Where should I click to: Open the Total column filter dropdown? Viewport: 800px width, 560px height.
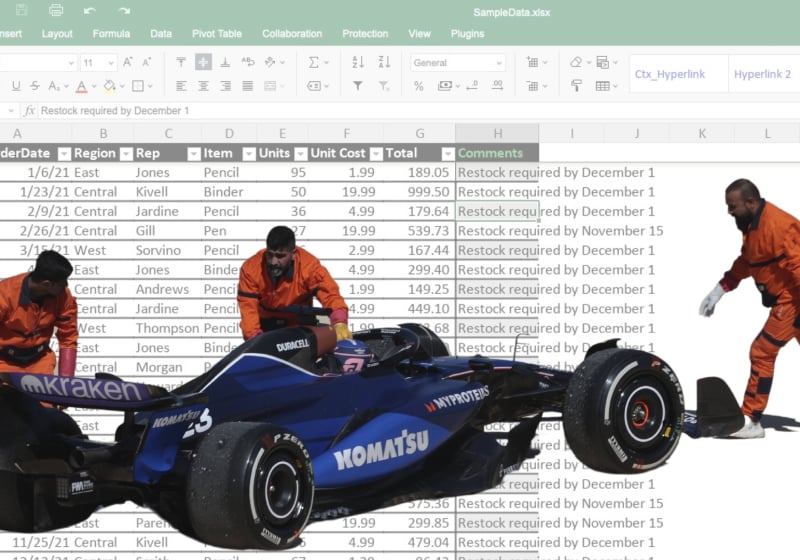coord(447,154)
